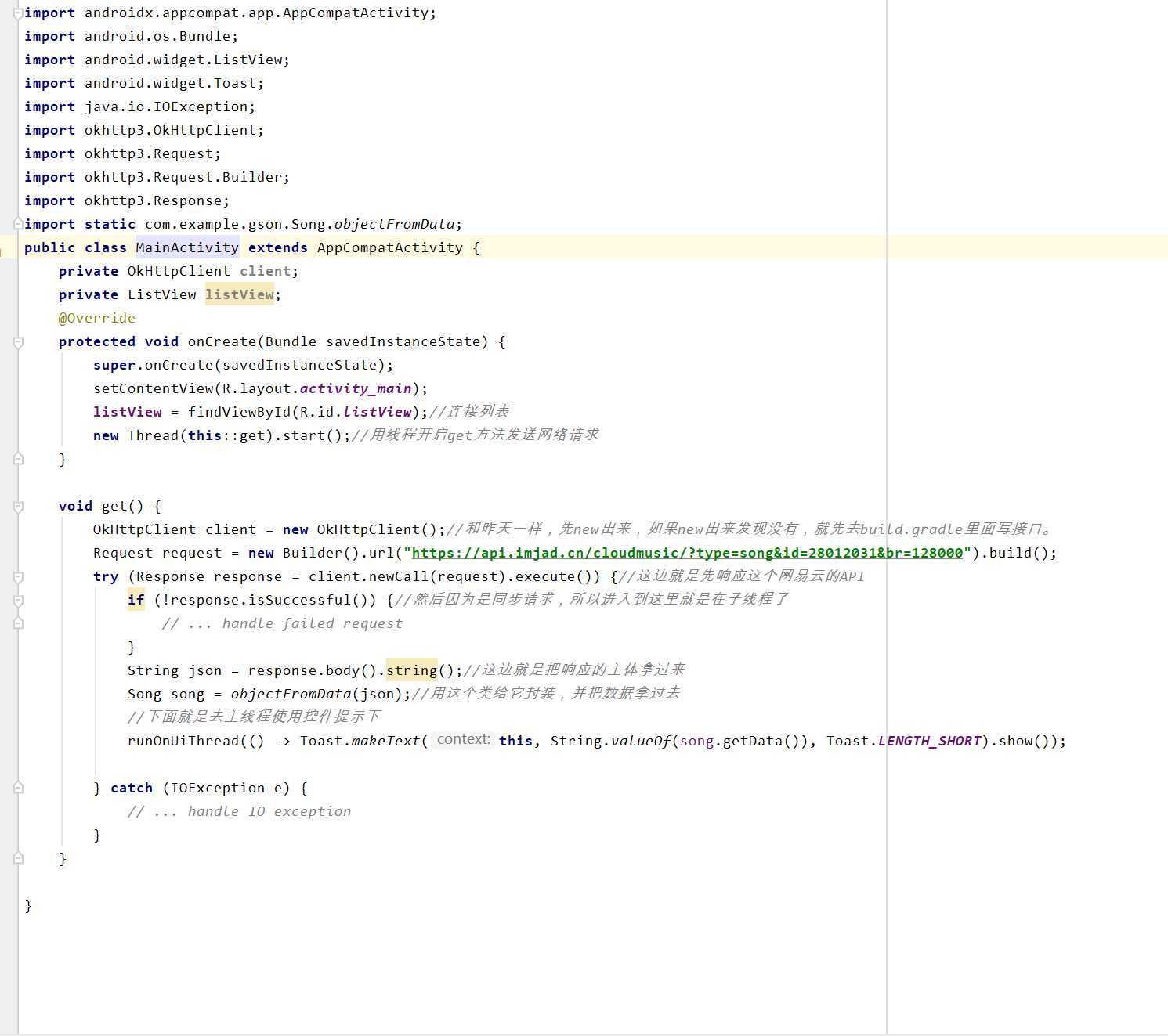Image resolution: width=1168 pixels, height=1036 pixels.
Task: Click fold marker at handle failed request comment
Action: click(19, 623)
